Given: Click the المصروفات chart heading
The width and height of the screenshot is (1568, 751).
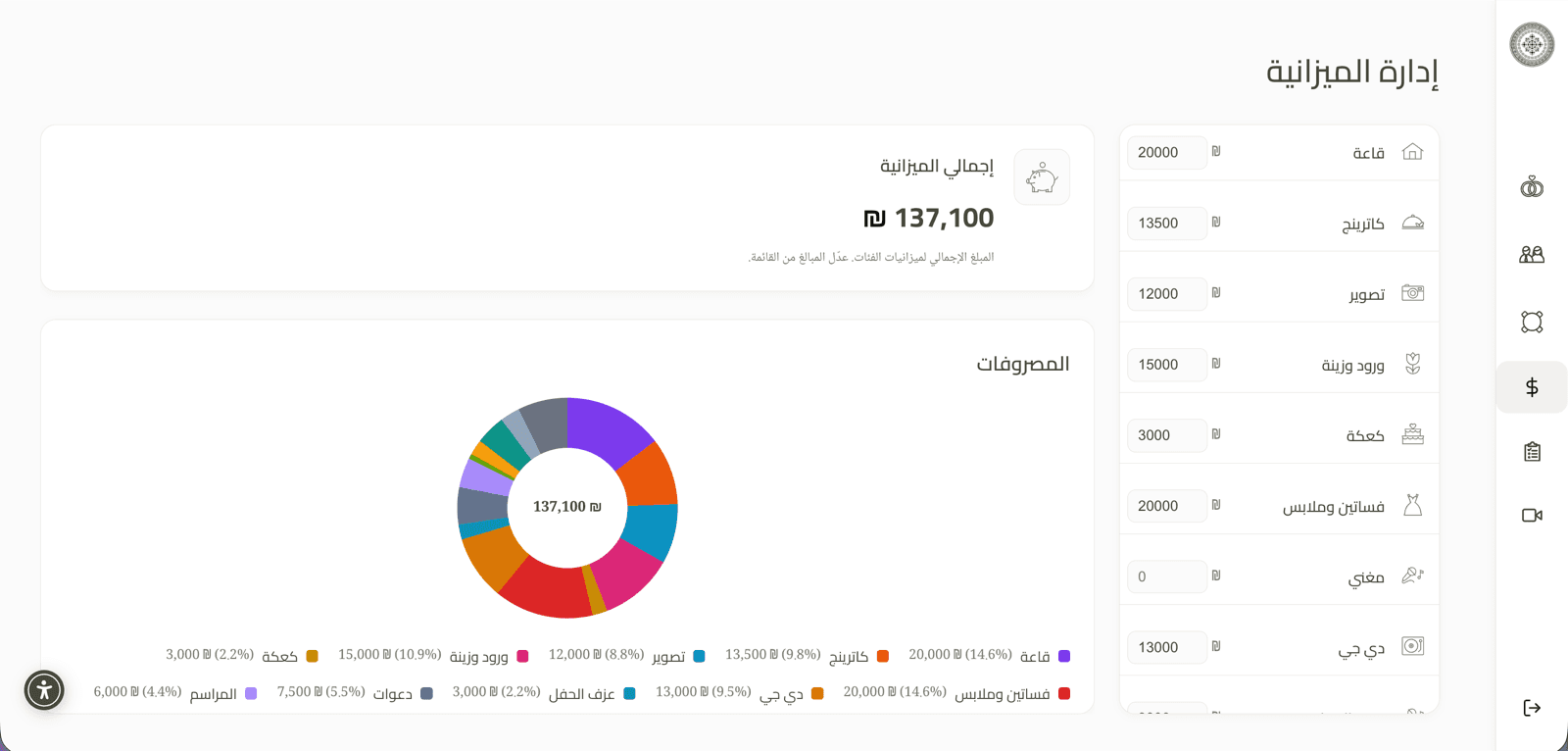Looking at the screenshot, I should tap(1023, 364).
